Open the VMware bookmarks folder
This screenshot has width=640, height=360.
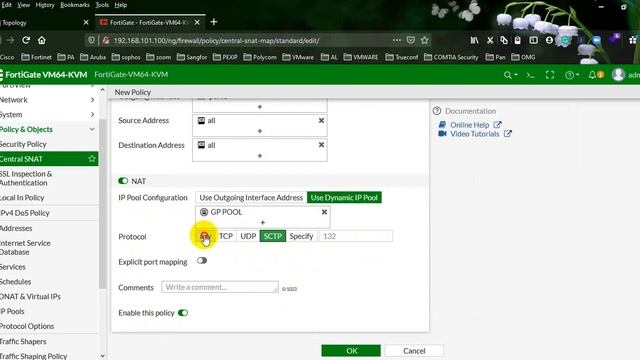[x=298, y=57]
